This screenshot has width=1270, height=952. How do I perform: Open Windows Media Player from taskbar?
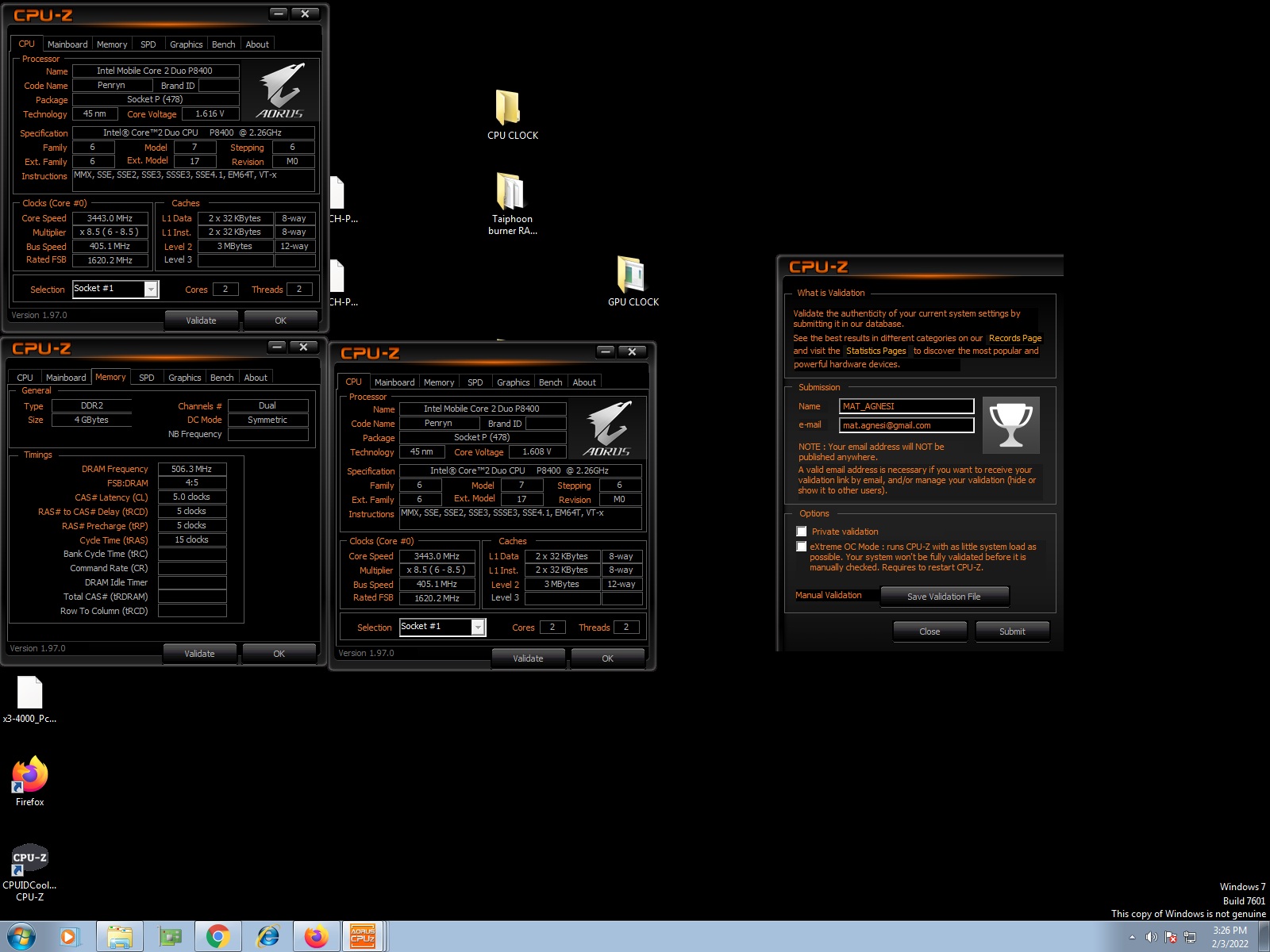pyautogui.click(x=70, y=937)
